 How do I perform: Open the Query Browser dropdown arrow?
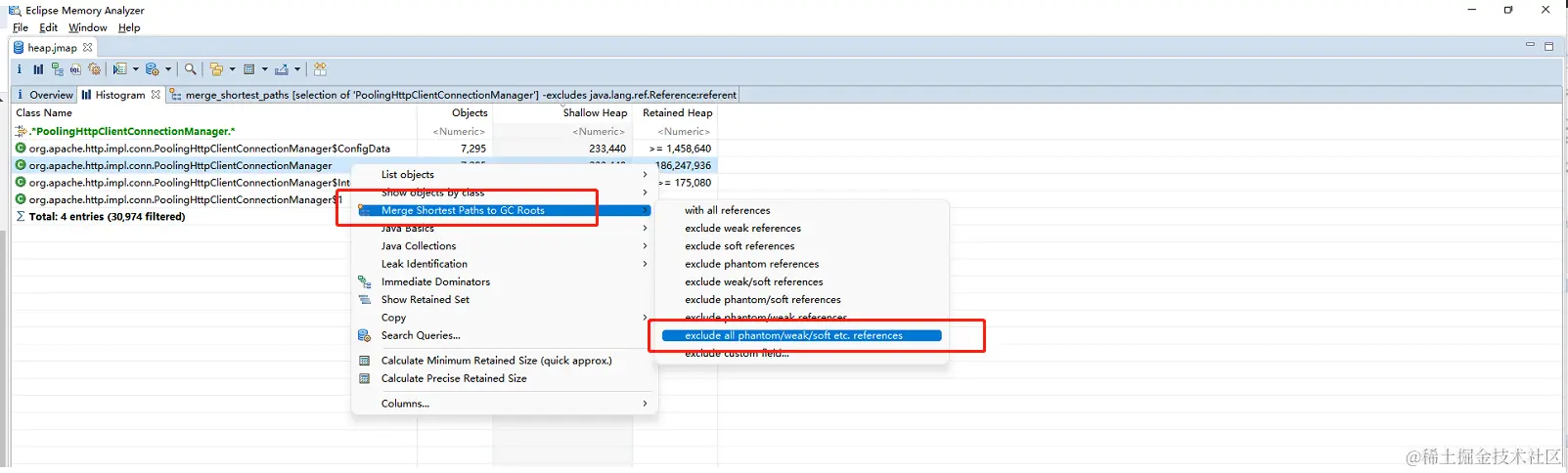[168, 69]
